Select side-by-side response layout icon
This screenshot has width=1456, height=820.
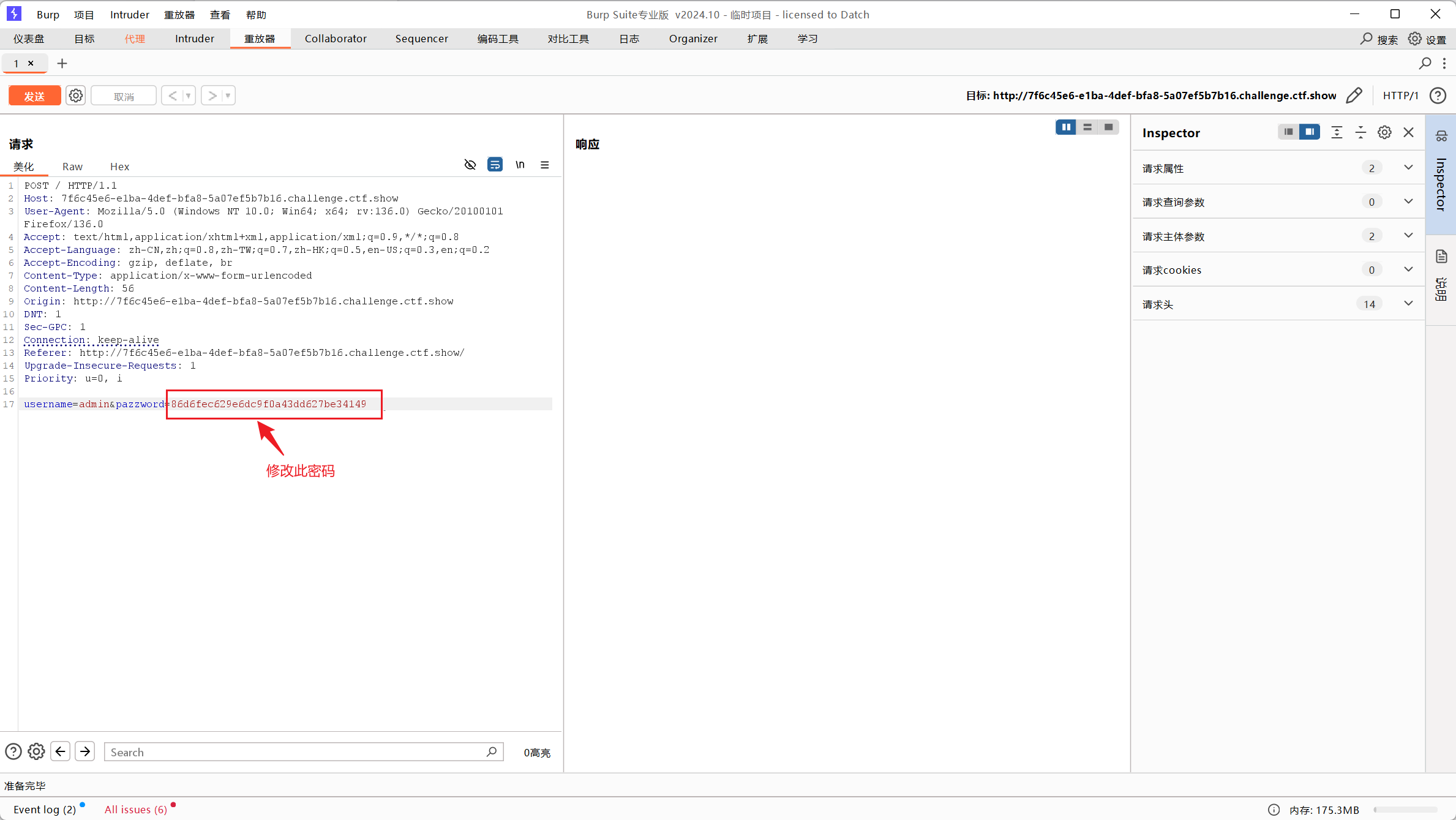1066,127
